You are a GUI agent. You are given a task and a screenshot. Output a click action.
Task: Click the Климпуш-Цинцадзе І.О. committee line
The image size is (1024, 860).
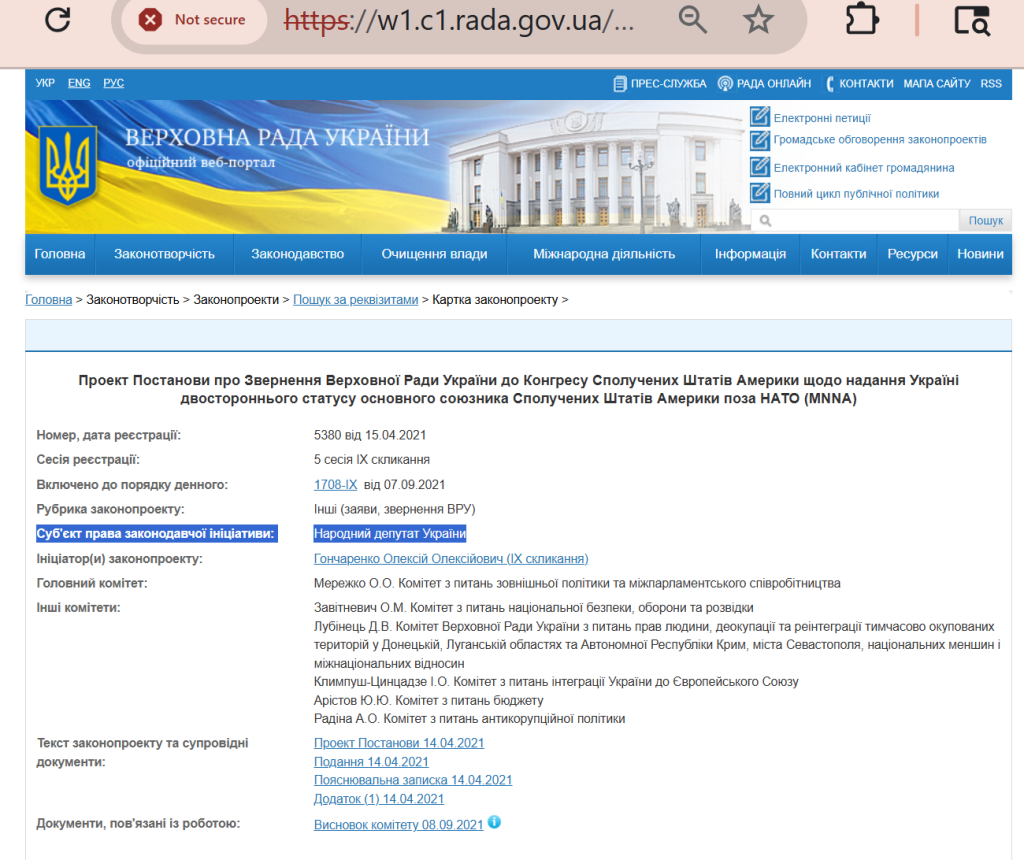pyautogui.click(x=556, y=682)
